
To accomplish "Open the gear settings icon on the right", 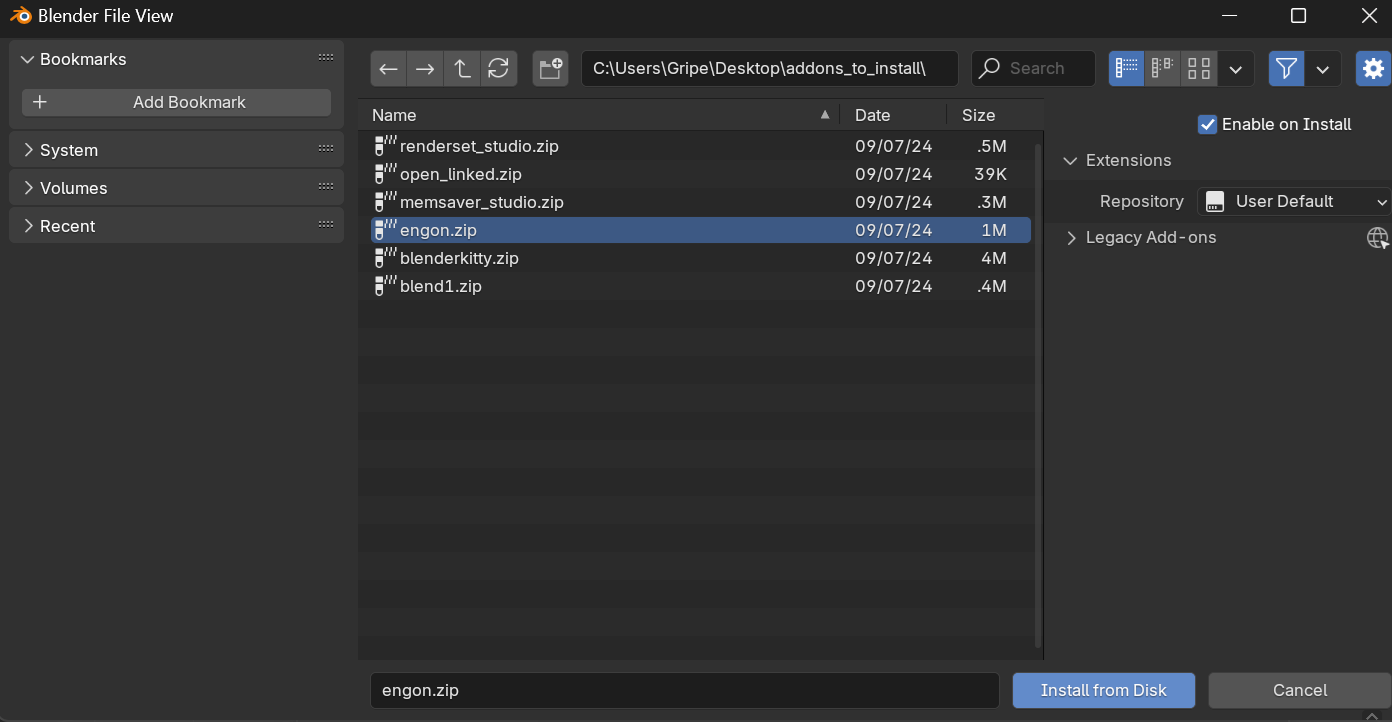I will pos(1373,68).
